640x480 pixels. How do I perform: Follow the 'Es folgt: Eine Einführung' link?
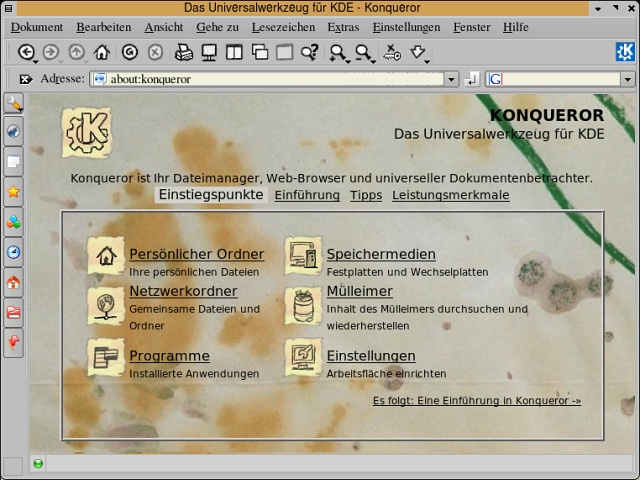click(477, 400)
